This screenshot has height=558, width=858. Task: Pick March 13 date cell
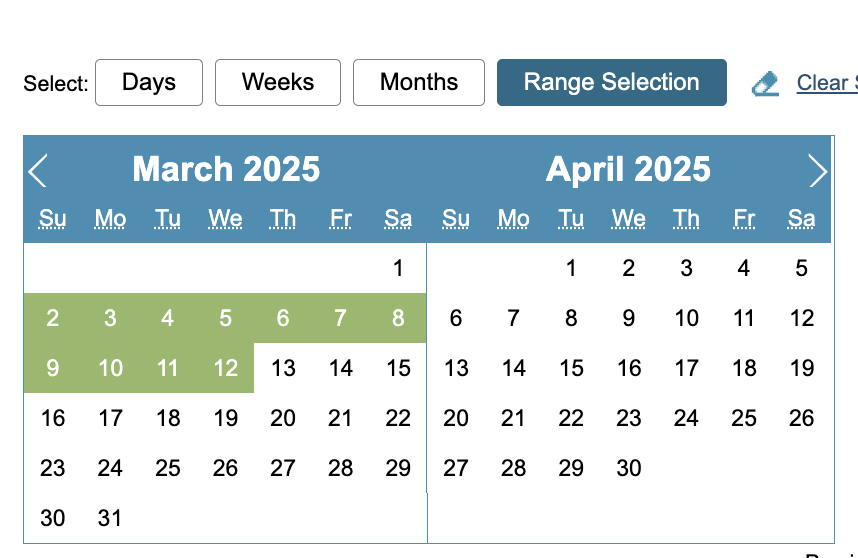[x=283, y=368]
